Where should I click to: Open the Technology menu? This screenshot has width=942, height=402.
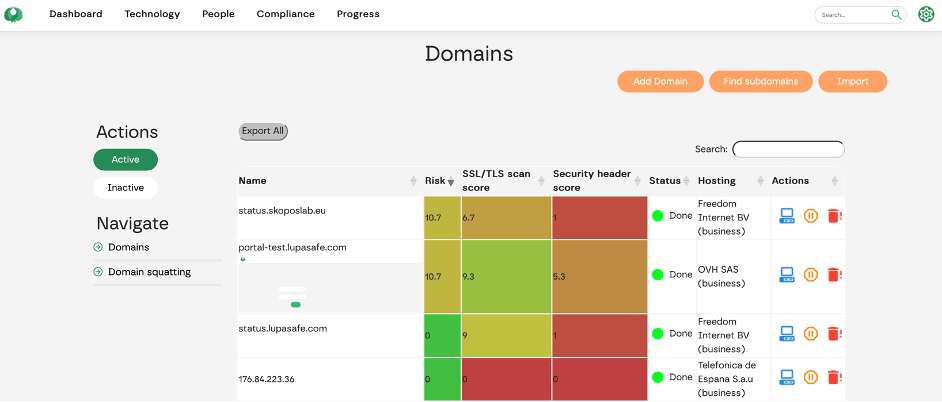tap(152, 14)
